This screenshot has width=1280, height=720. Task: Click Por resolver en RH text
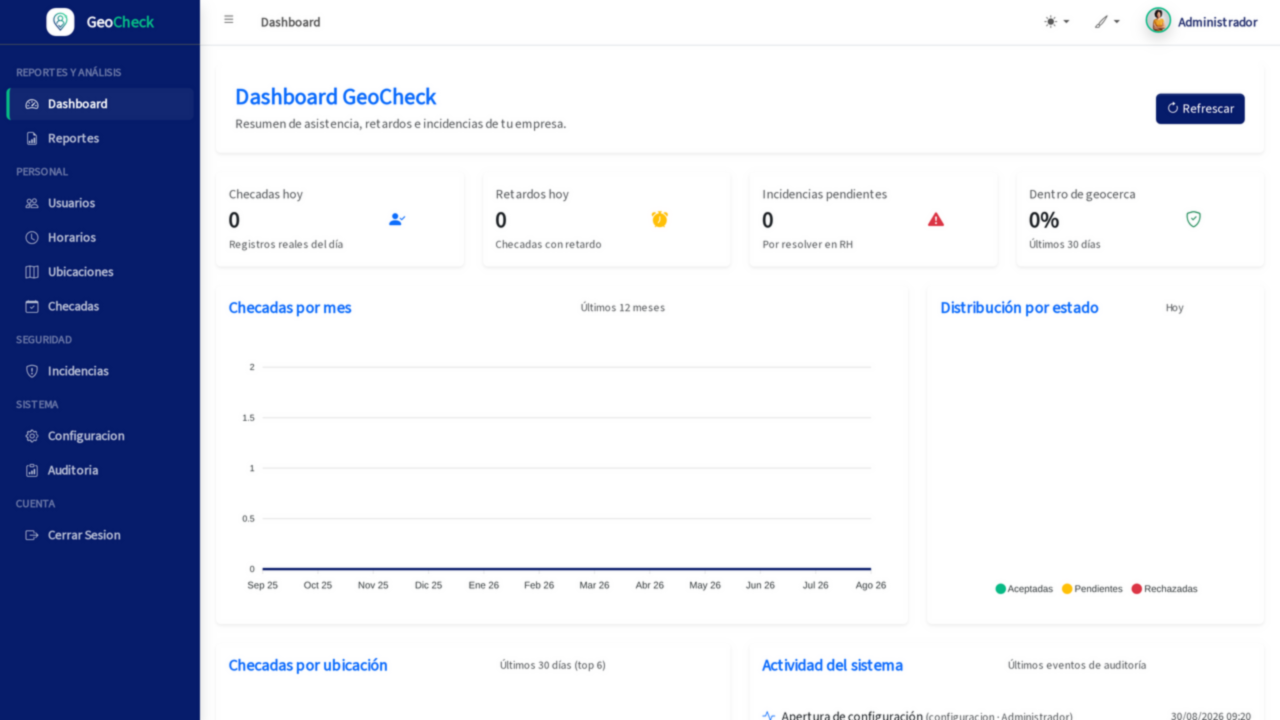click(807, 244)
